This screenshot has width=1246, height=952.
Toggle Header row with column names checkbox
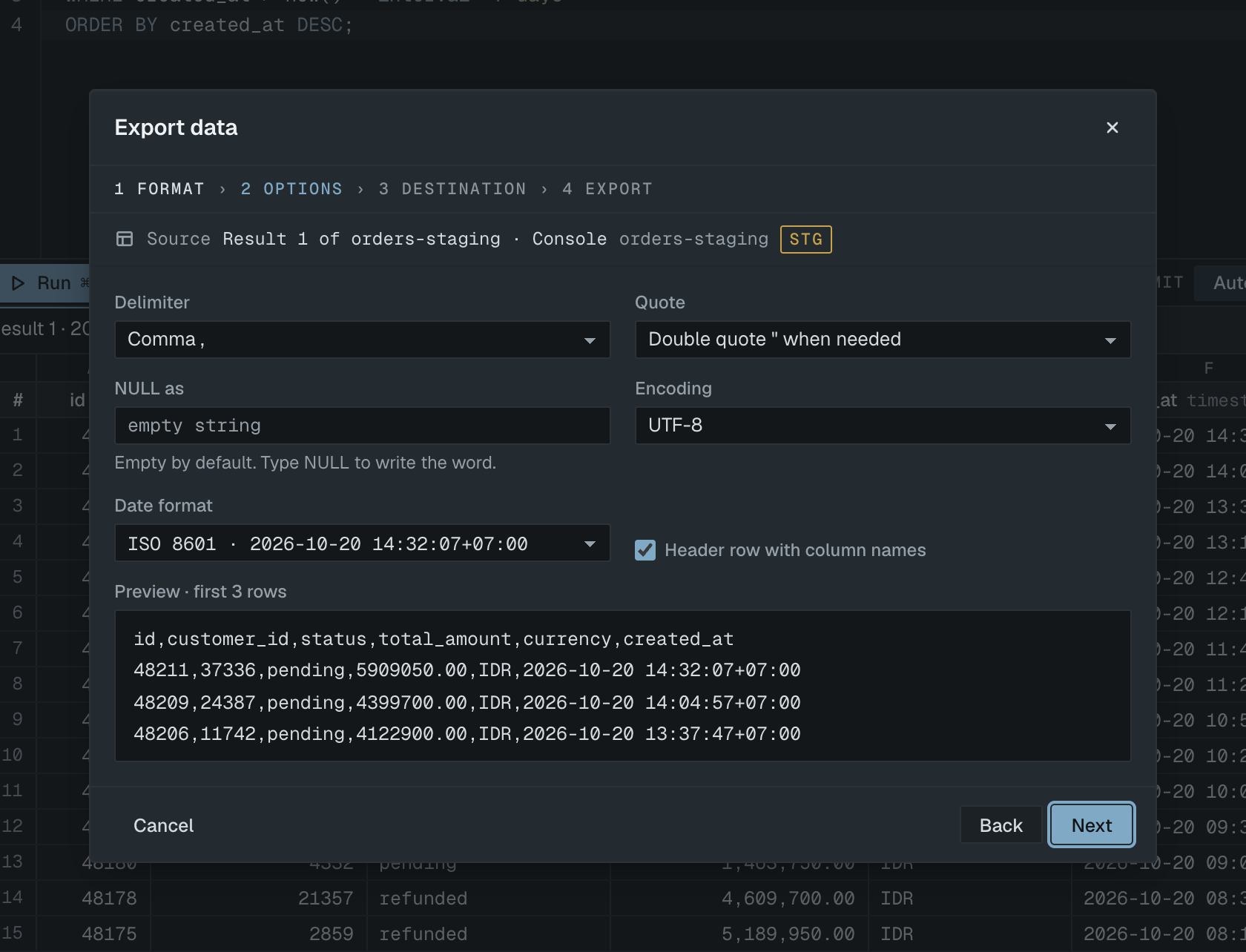pos(645,550)
